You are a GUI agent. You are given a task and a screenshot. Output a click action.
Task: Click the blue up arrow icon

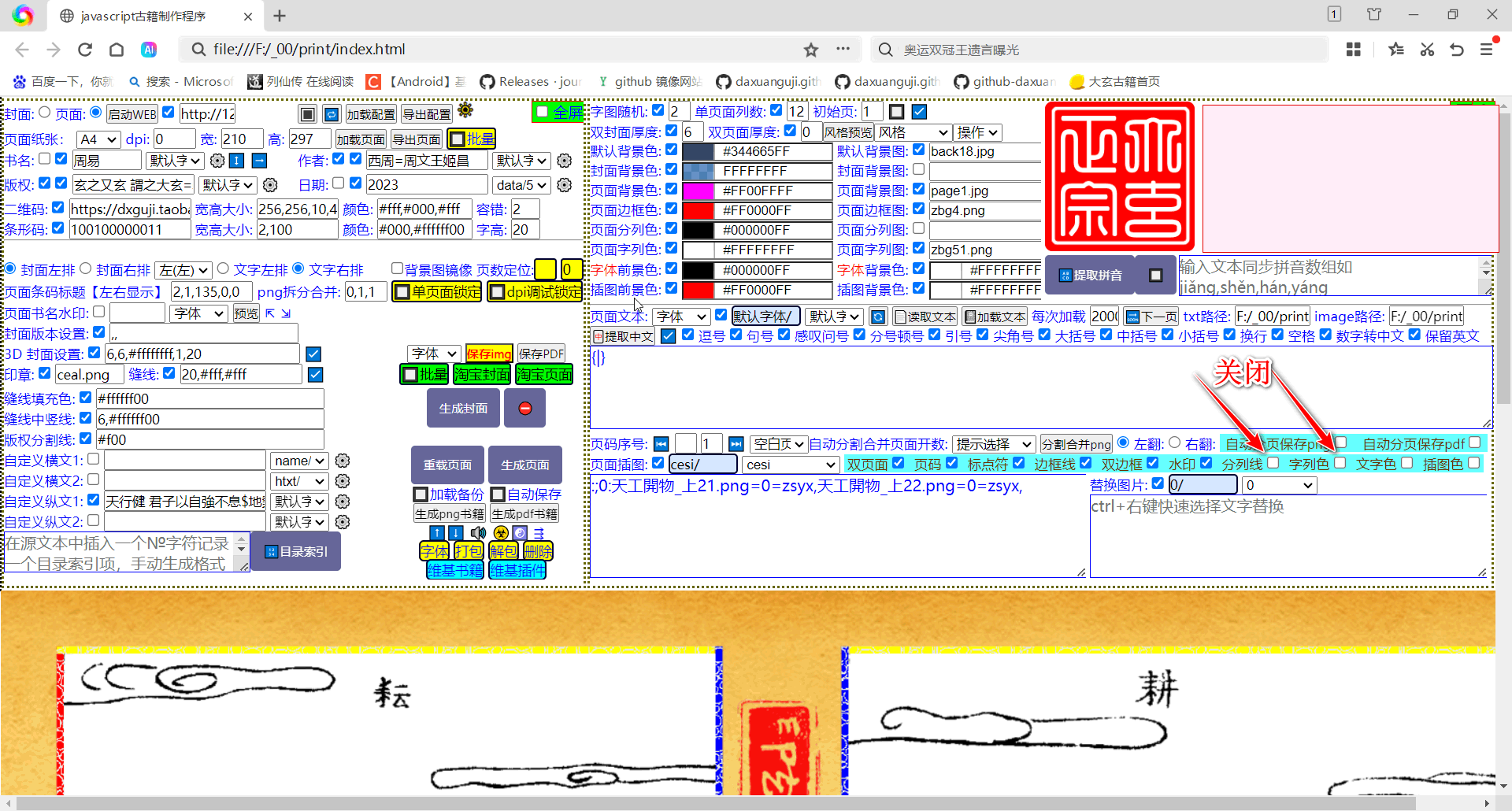click(x=437, y=532)
